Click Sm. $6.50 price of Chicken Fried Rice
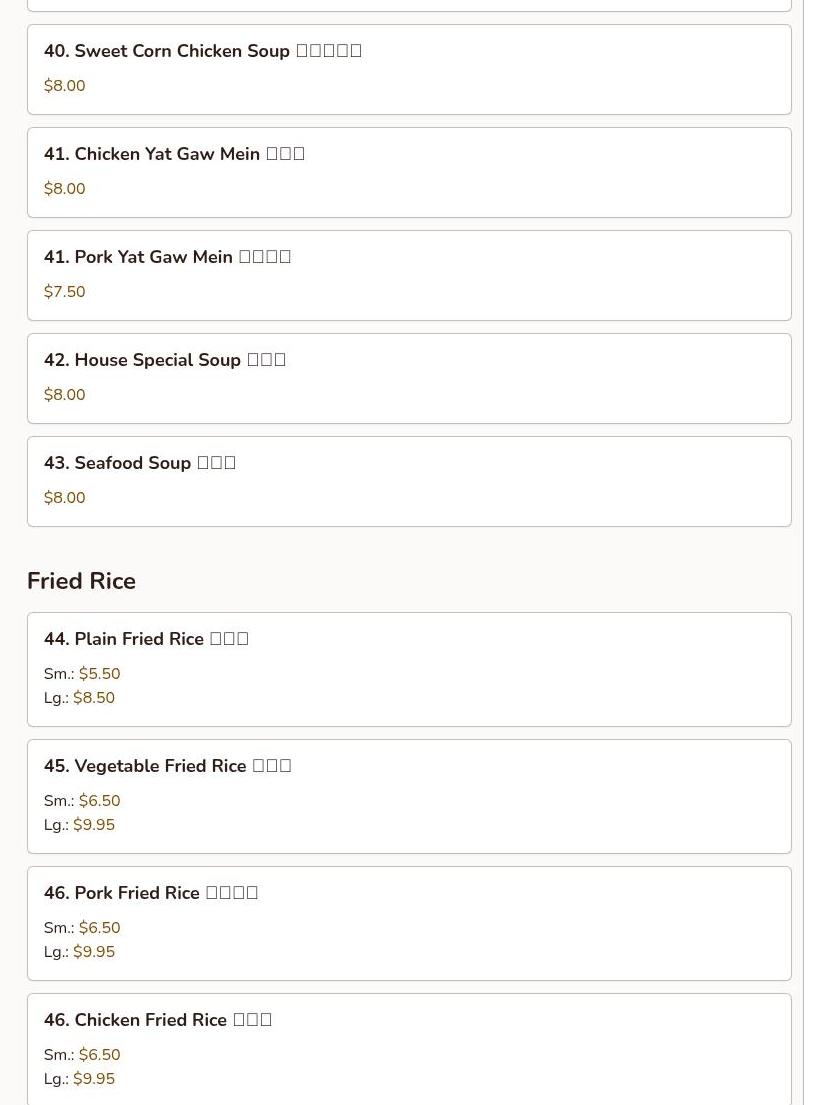The width and height of the screenshot is (824, 1105). pyautogui.click(x=99, y=1055)
